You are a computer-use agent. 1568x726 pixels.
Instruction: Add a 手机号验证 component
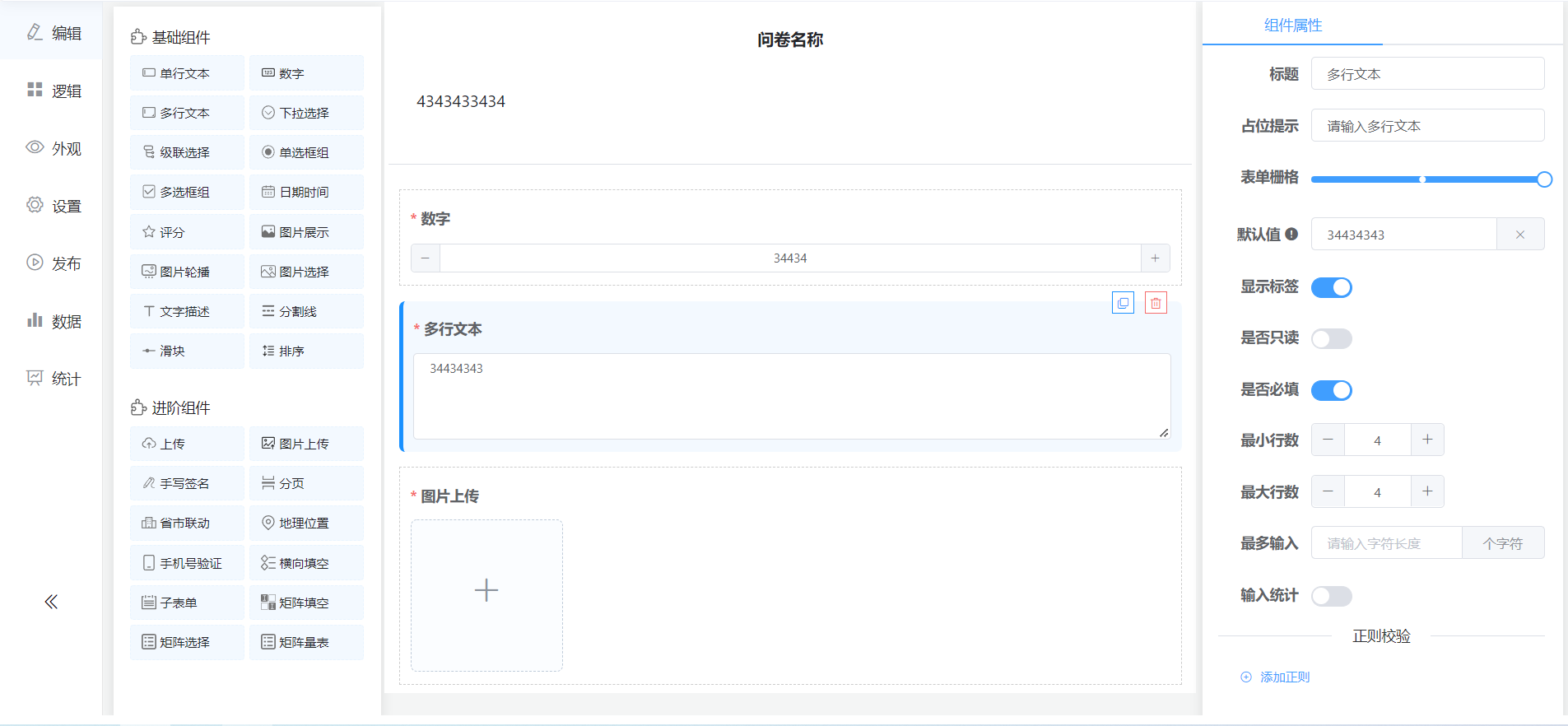[187, 563]
